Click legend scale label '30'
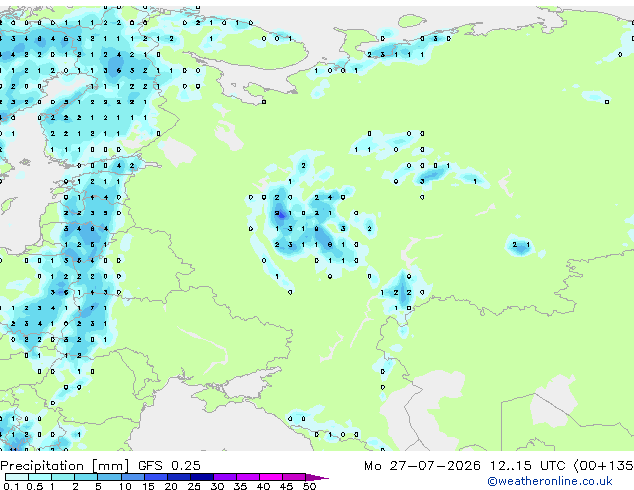634x490 pixels. click(218, 486)
